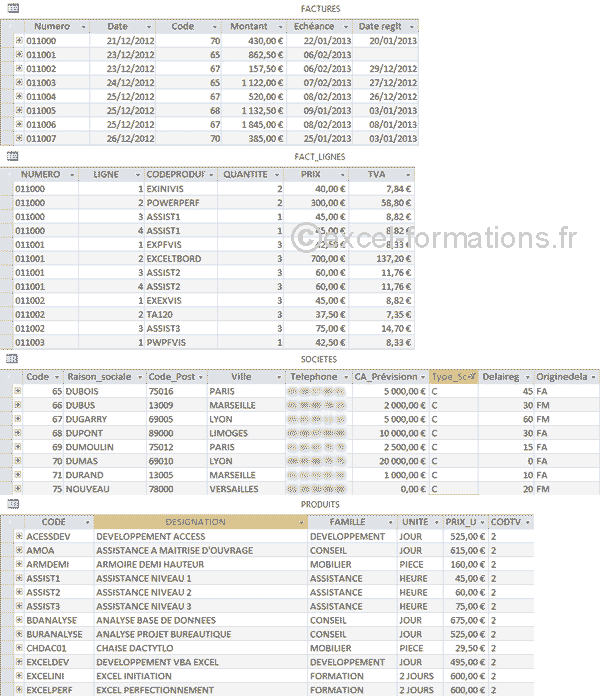Open Ville column filter dropdown
Viewport: 600px width, 696px height.
tap(279, 377)
